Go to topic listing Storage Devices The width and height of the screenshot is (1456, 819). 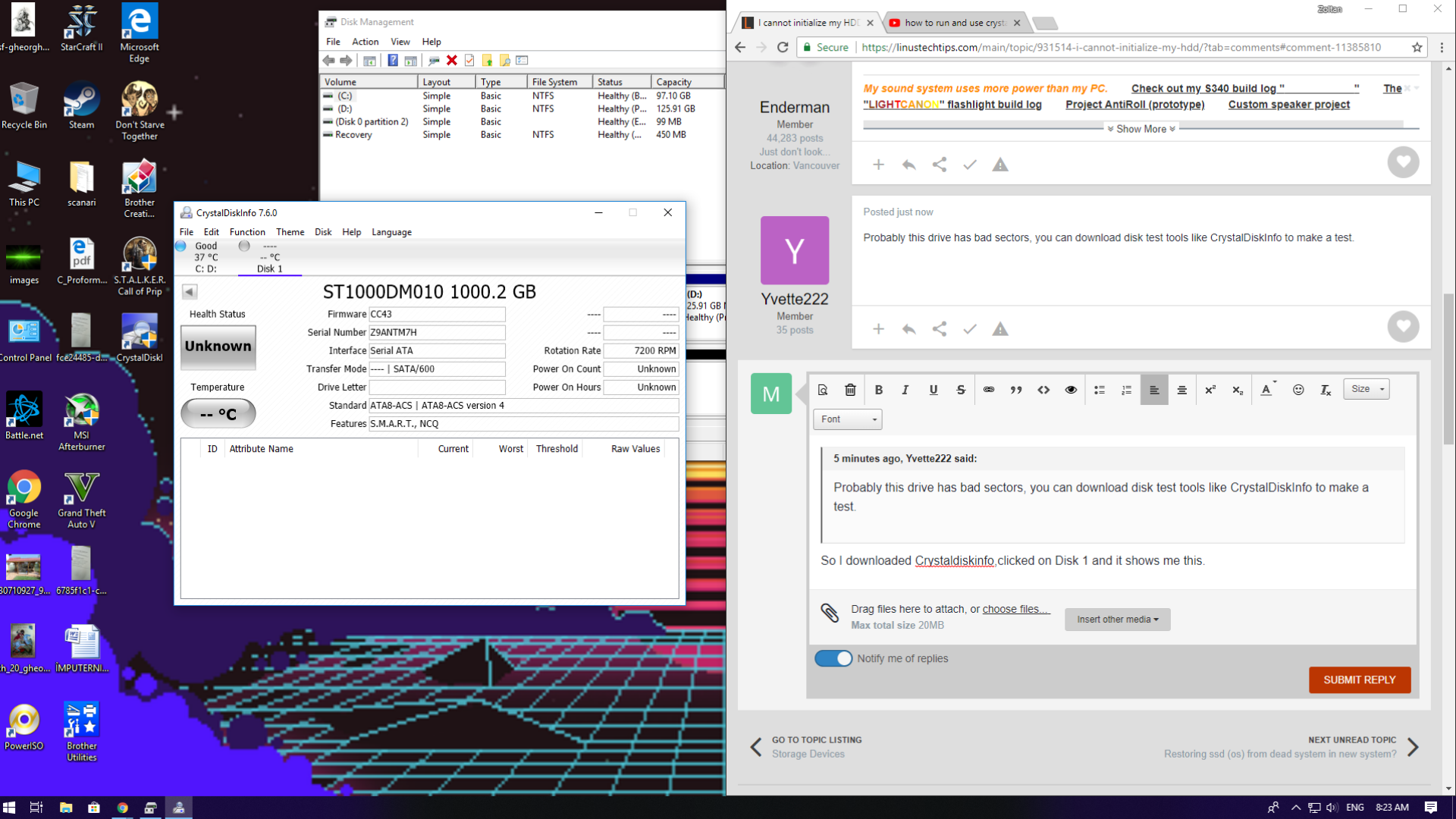[x=808, y=747]
